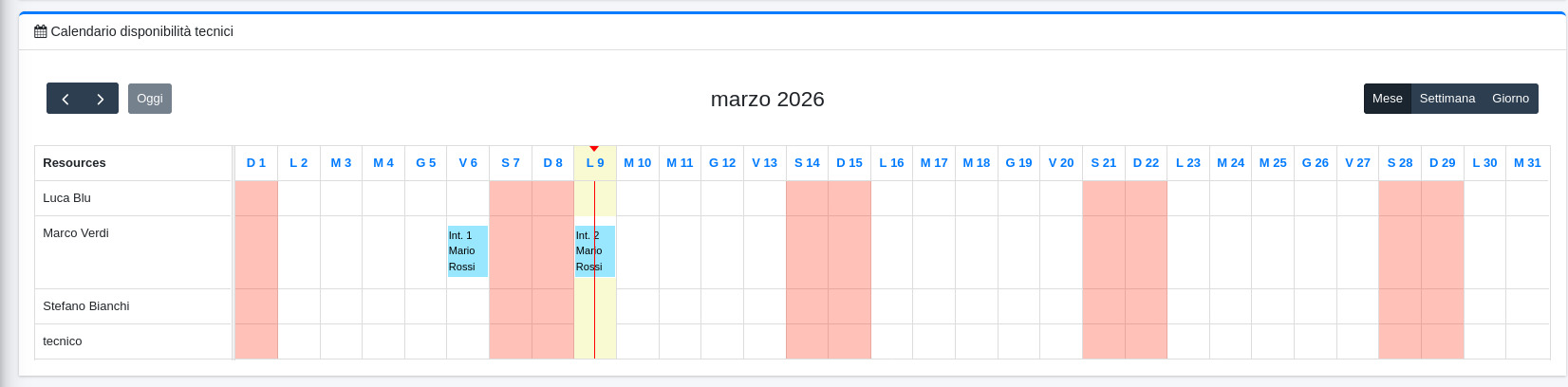Open Int. 2 Mario Rossi event

(x=584, y=251)
